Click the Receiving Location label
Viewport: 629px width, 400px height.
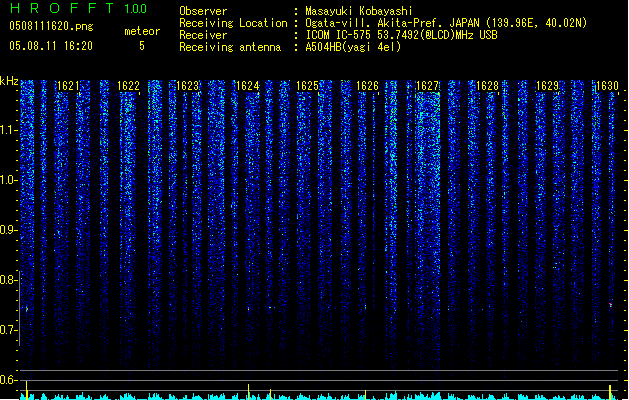[x=233, y=23]
